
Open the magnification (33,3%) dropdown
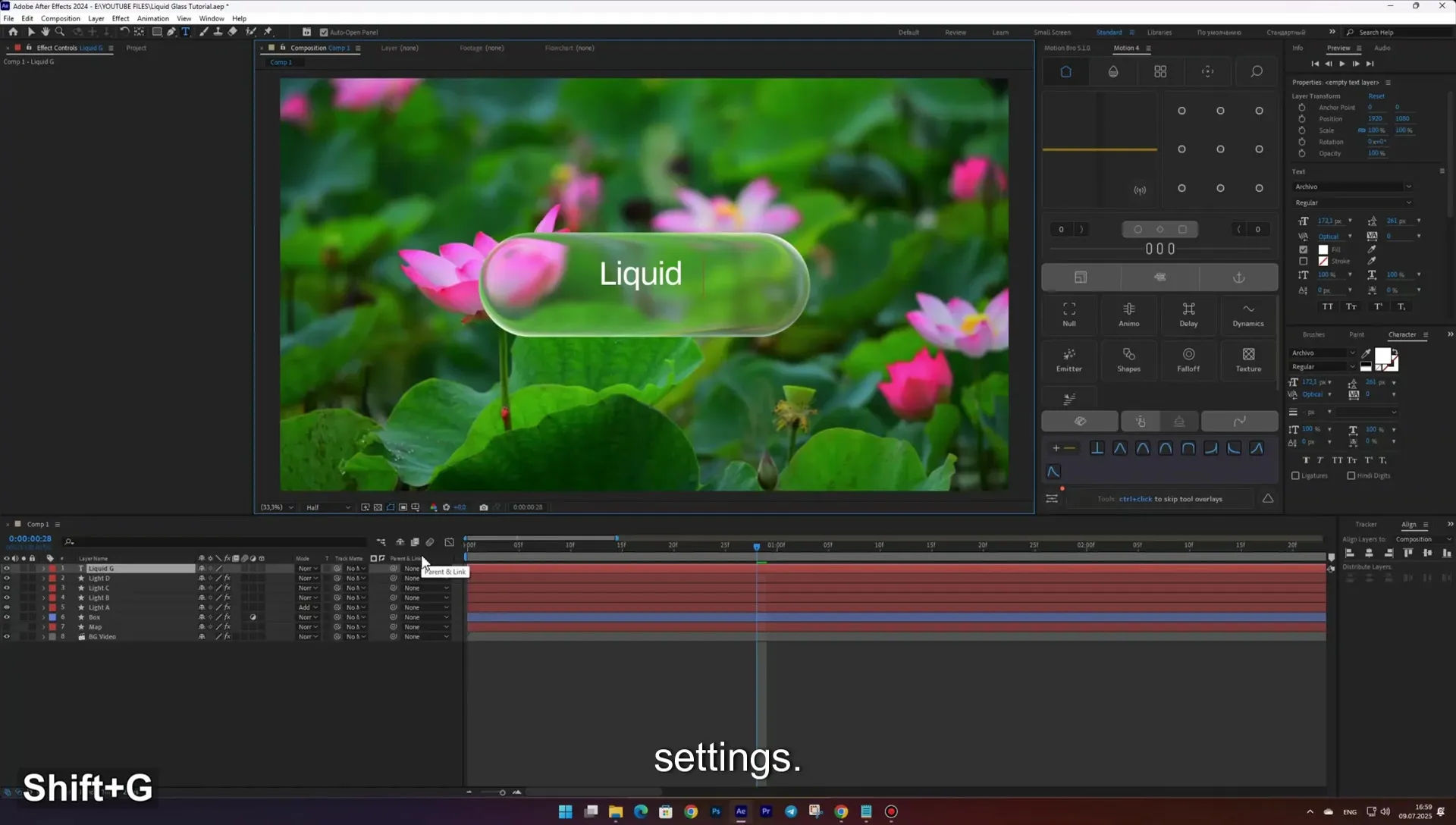277,507
